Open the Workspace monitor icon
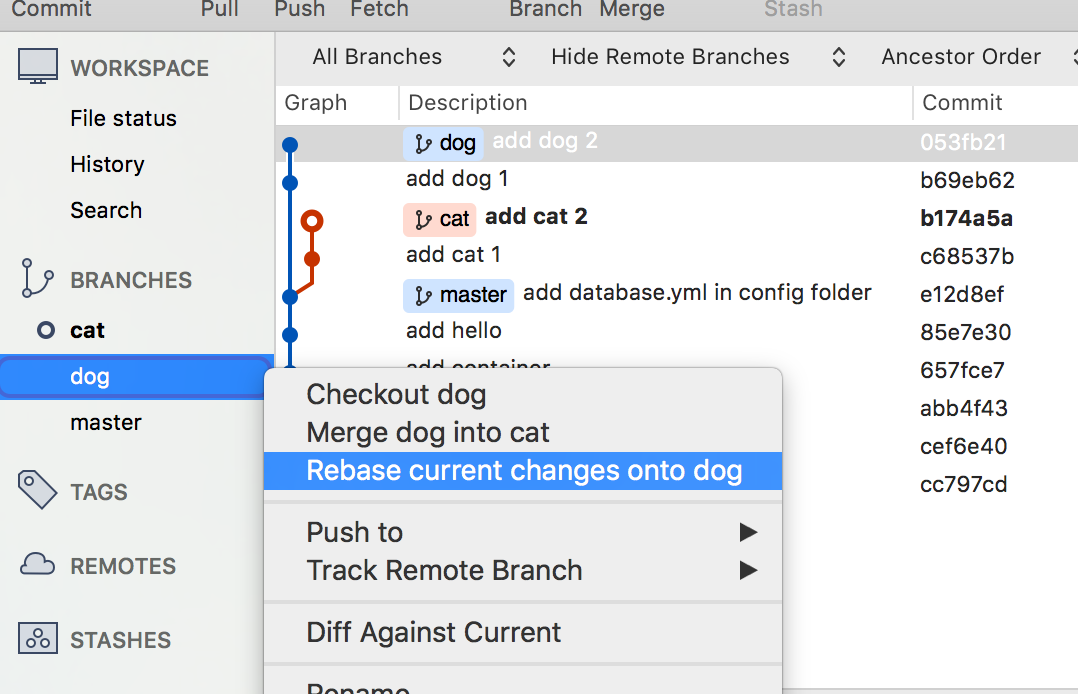Image resolution: width=1078 pixels, height=694 pixels. pos(37,64)
